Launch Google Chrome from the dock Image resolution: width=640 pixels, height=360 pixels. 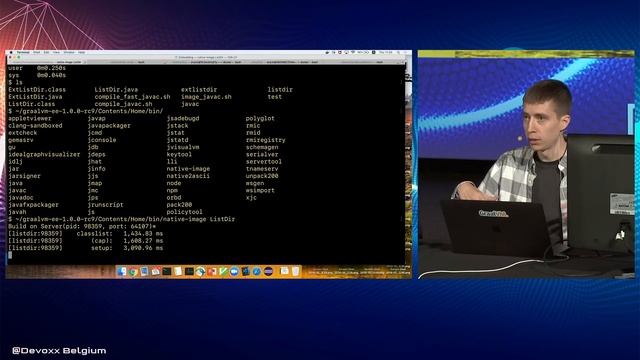(133, 271)
